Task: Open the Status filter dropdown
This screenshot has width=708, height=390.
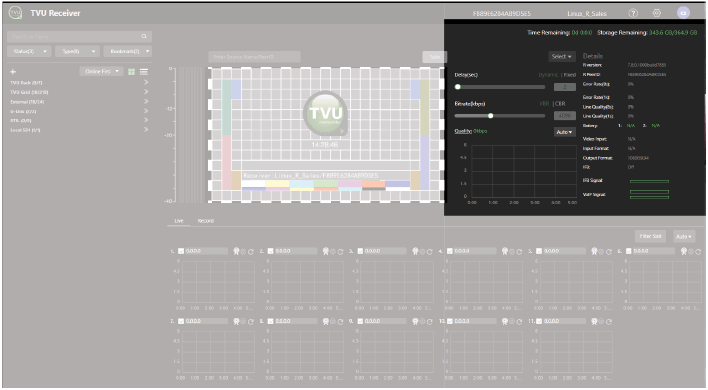Action: point(29,51)
